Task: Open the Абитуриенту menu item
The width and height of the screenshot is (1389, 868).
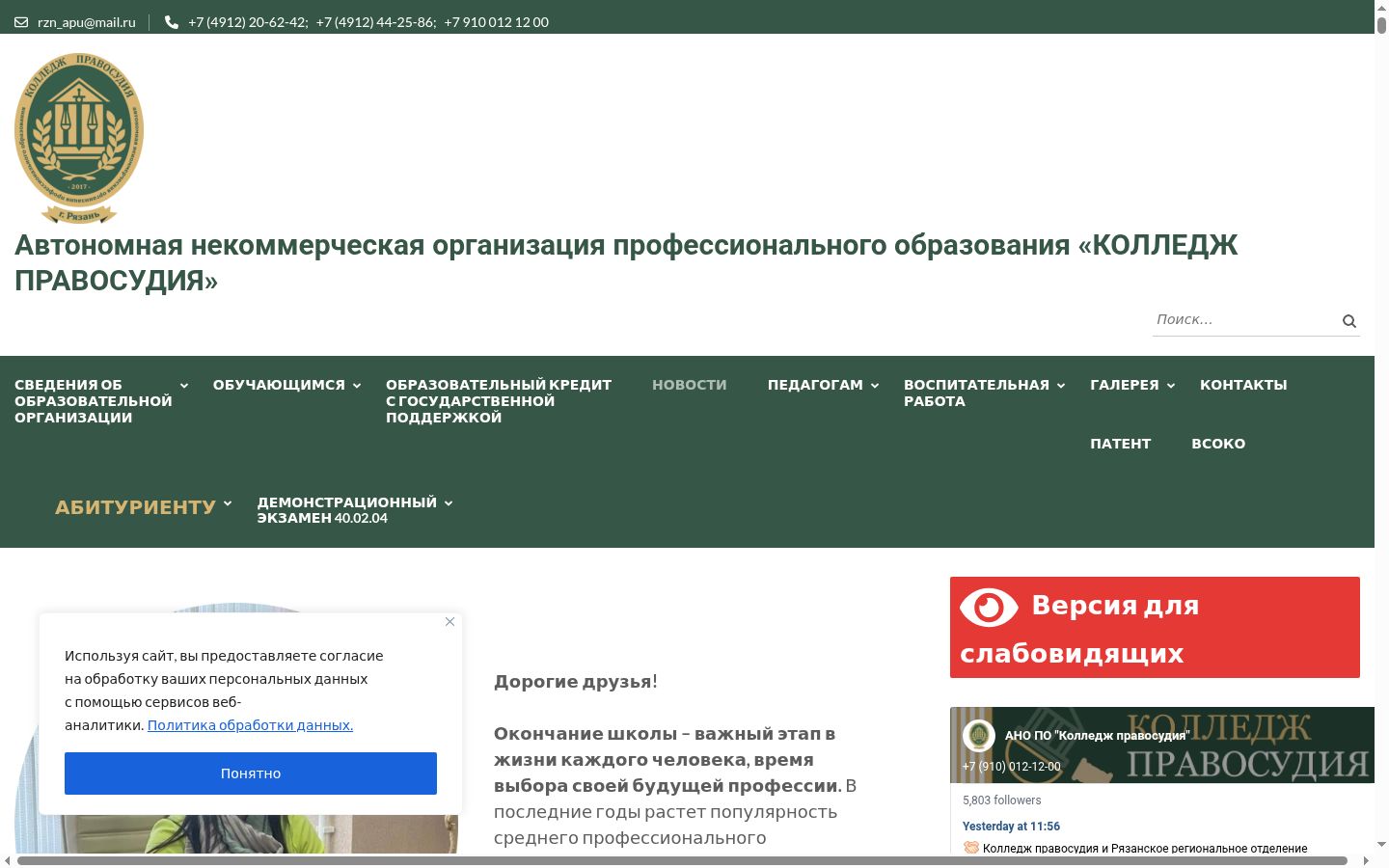Action: coord(135,507)
